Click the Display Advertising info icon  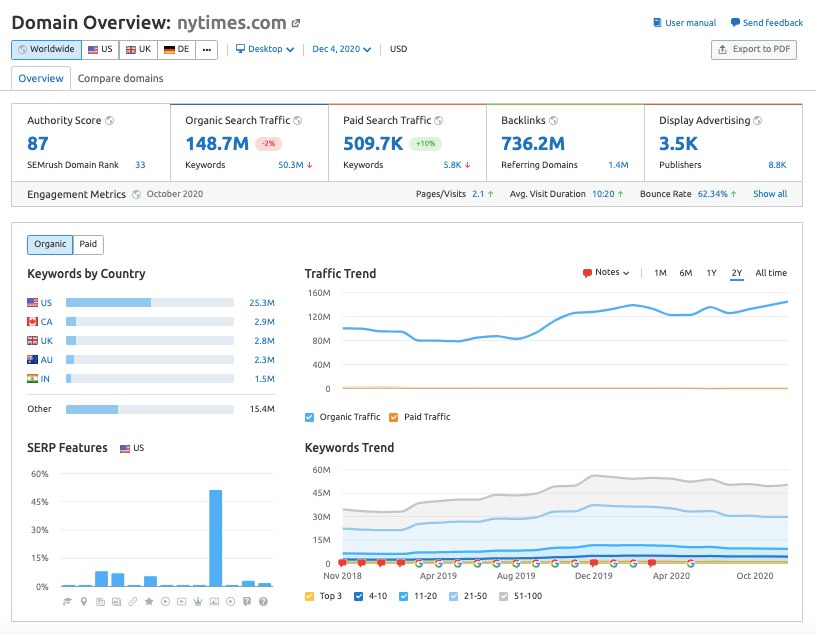(x=758, y=120)
